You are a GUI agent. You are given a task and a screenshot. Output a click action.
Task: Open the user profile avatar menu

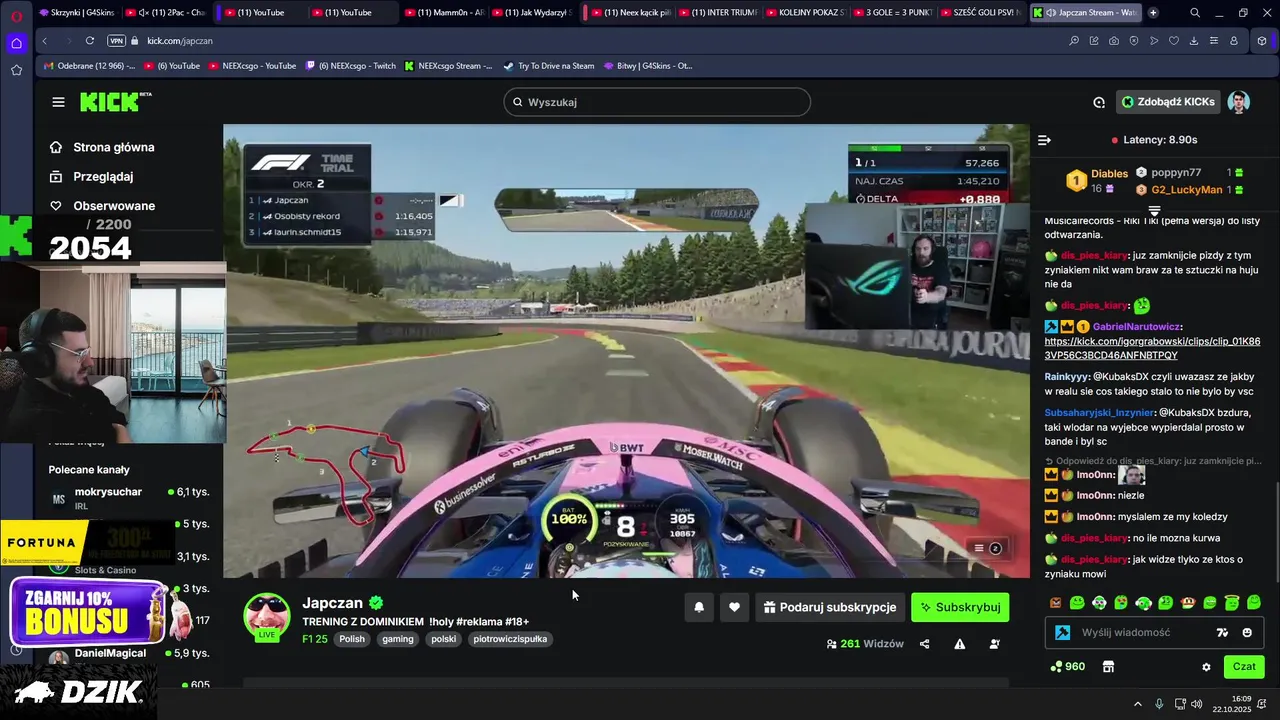1238,102
